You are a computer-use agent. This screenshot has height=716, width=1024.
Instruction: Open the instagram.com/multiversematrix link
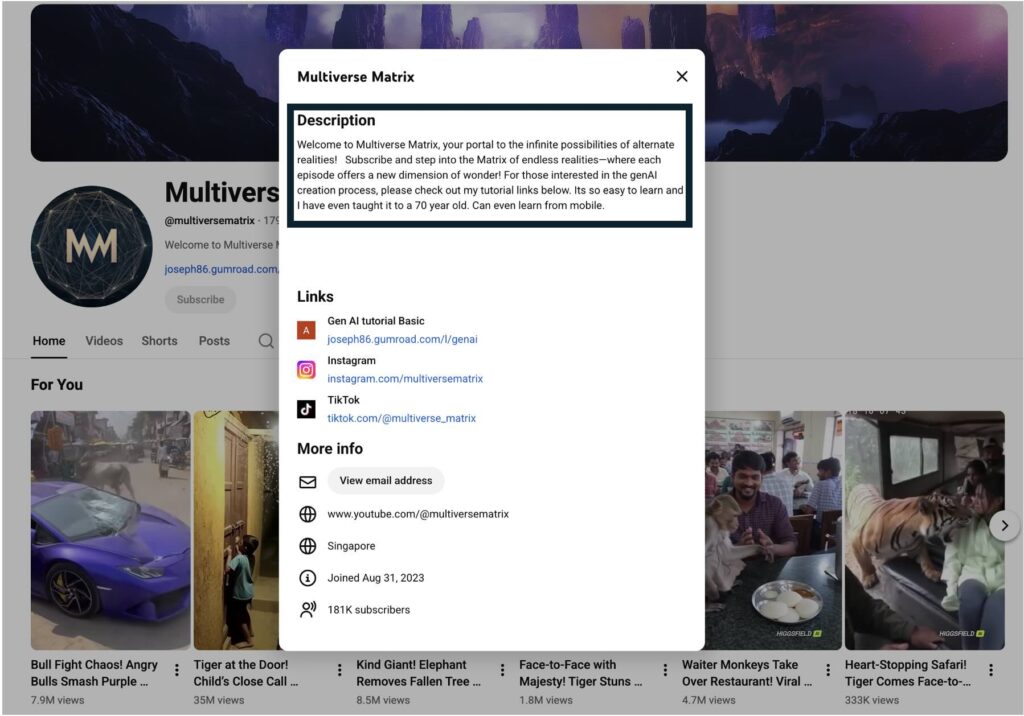[x=405, y=379]
